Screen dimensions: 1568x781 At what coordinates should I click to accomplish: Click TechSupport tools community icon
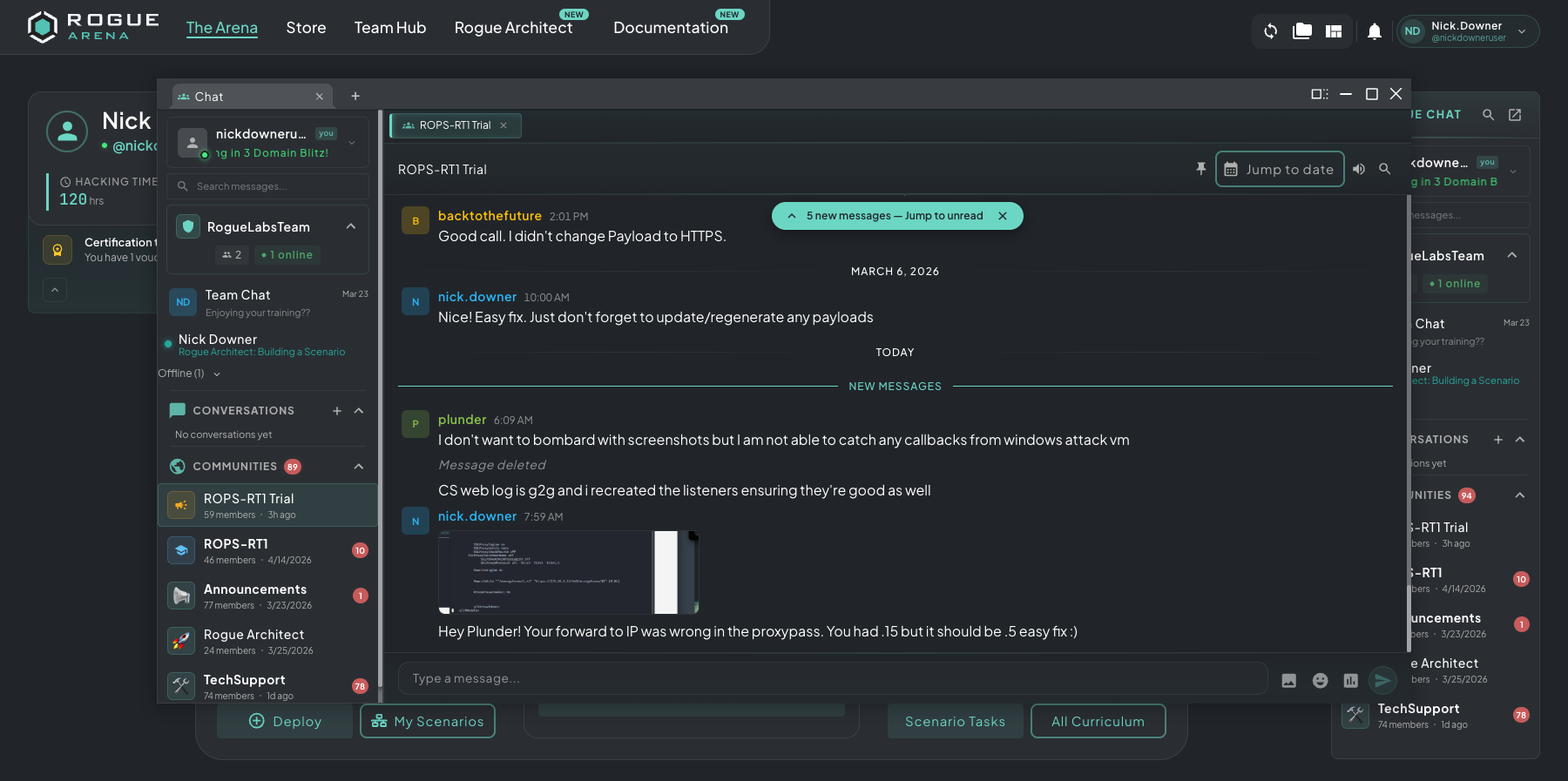(x=181, y=686)
